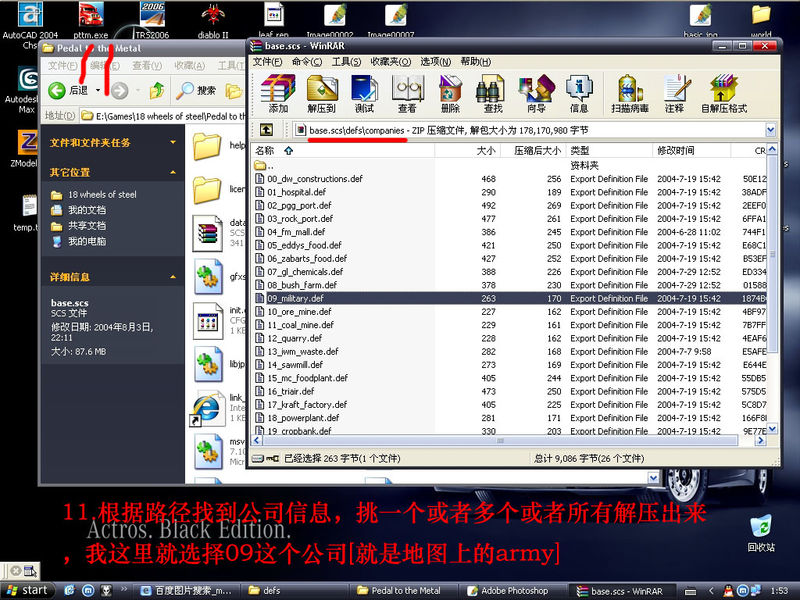Image resolution: width=800 pixels, height=600 pixels.
Task: Open 共享文档 link in sidebar
Action: [87, 226]
